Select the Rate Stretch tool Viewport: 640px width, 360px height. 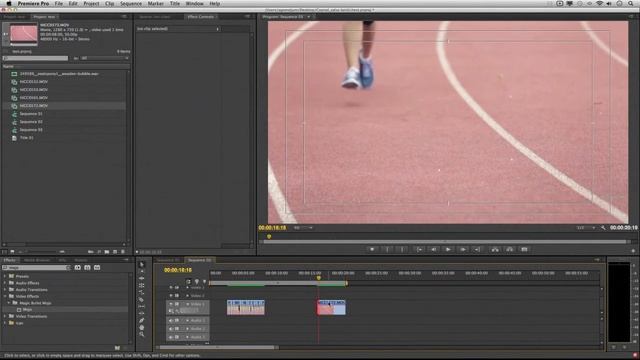[x=142, y=293]
